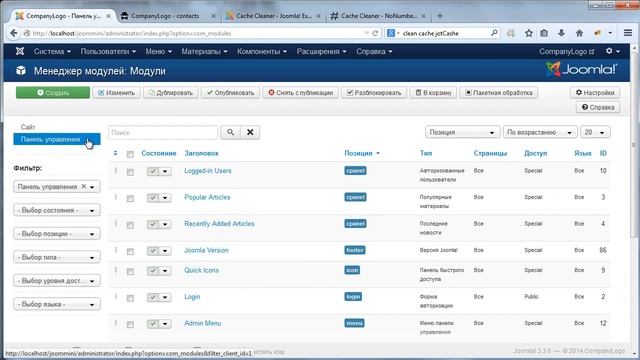Clear the search with the X button

click(250, 132)
